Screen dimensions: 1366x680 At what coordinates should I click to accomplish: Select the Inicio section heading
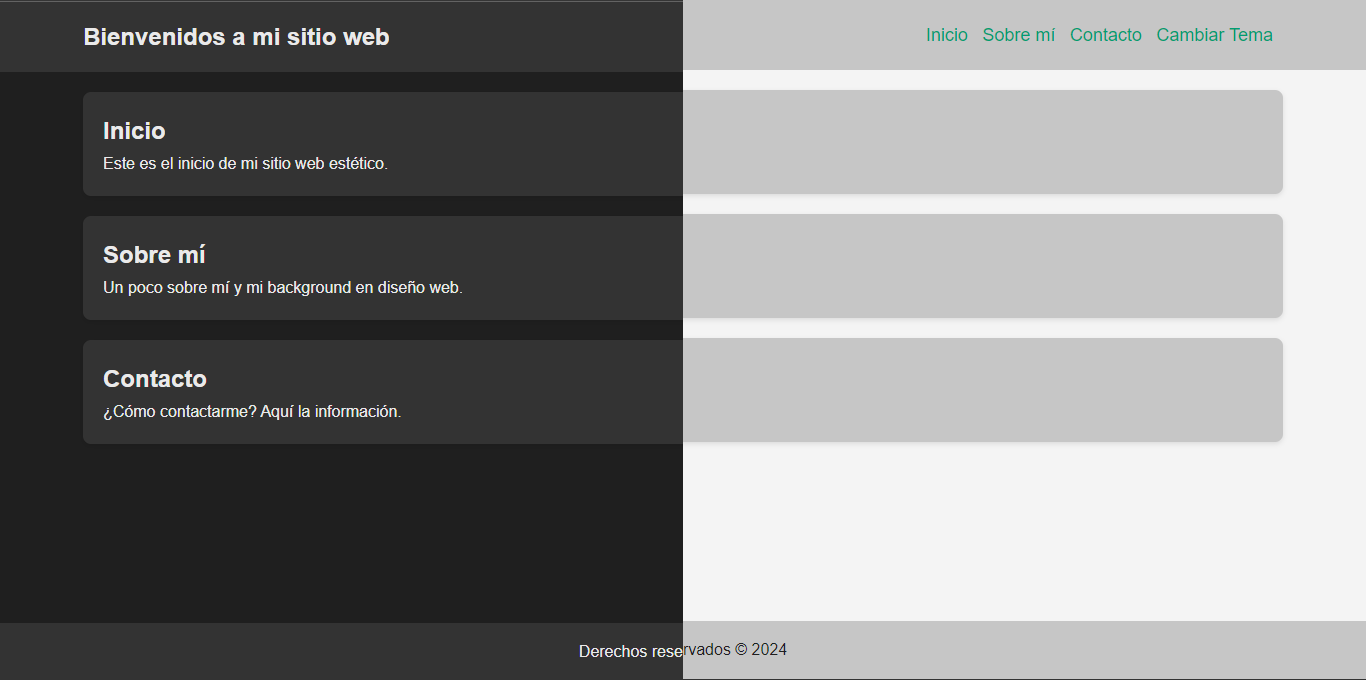[134, 131]
